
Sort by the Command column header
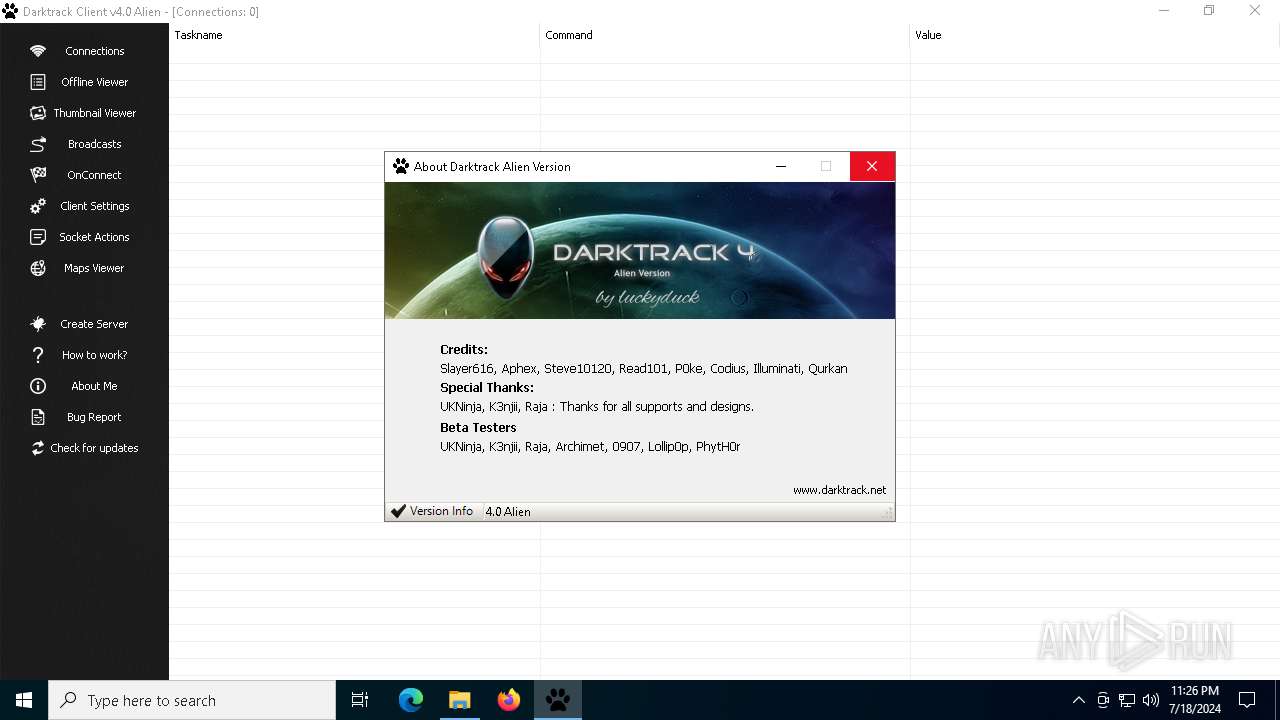(725, 35)
